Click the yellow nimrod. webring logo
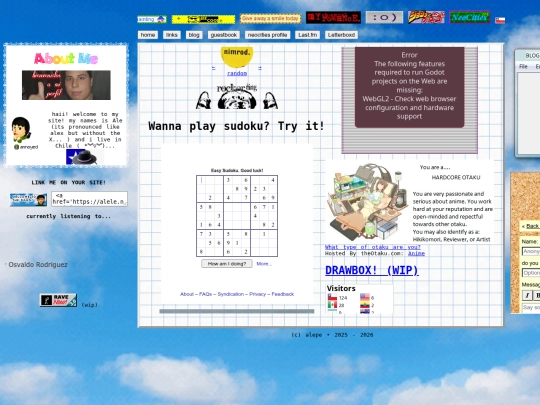This screenshot has width=540, height=405. pyautogui.click(x=237, y=56)
